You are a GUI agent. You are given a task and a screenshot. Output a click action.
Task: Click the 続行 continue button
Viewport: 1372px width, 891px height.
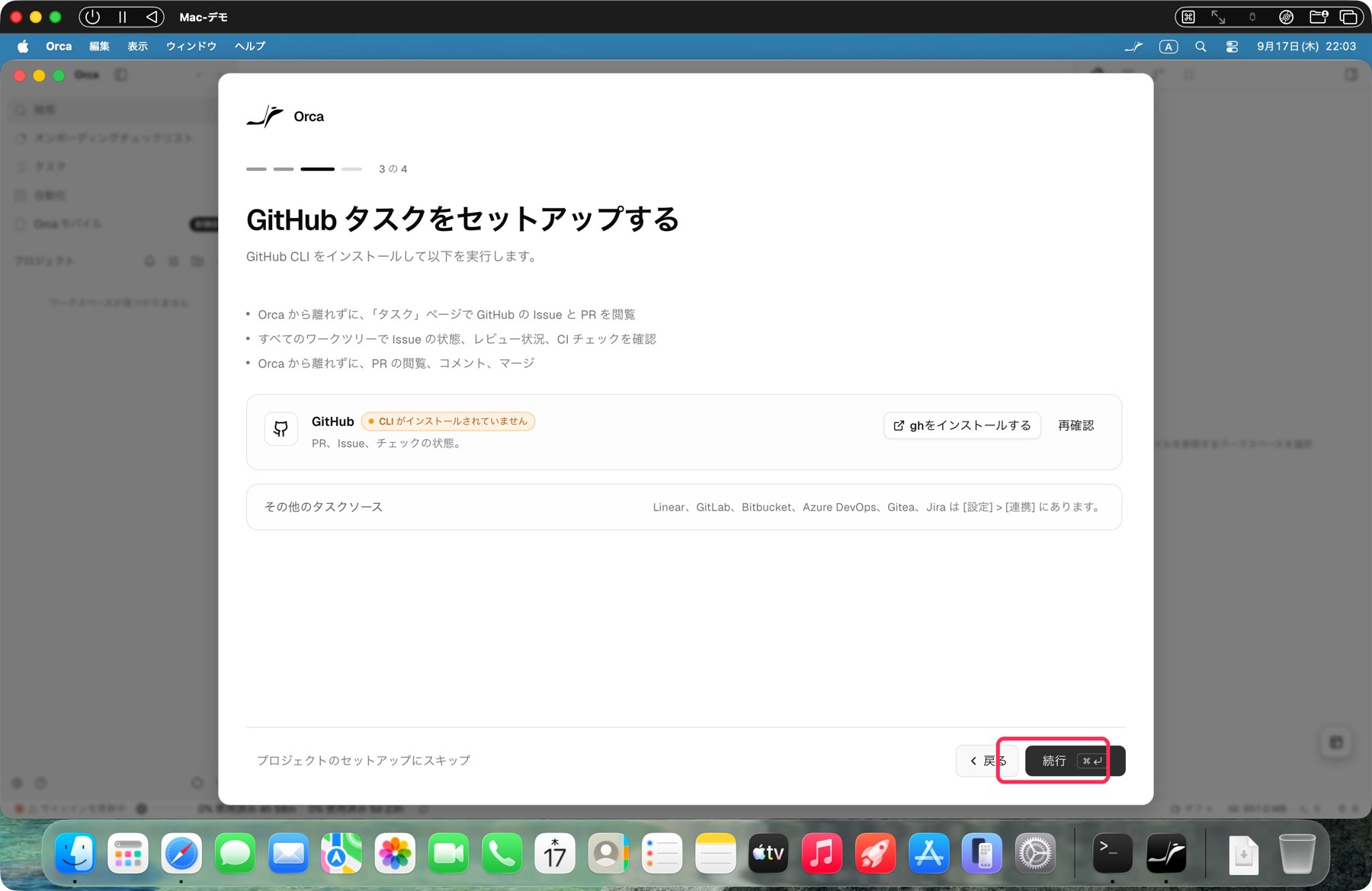click(1075, 761)
